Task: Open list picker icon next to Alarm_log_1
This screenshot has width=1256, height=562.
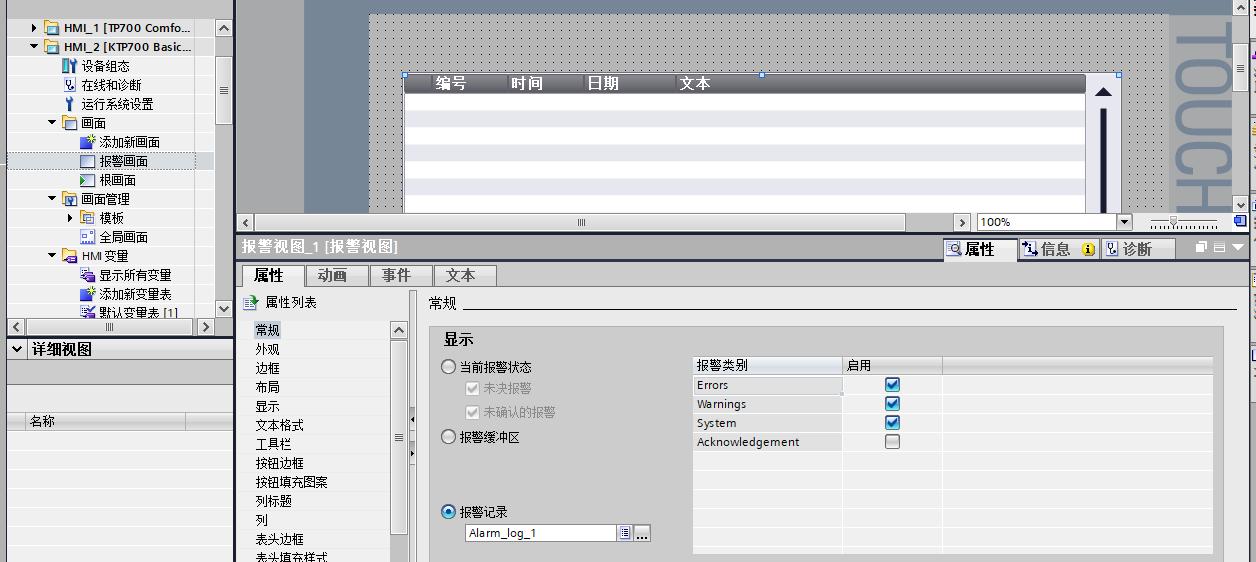Action: pos(625,533)
